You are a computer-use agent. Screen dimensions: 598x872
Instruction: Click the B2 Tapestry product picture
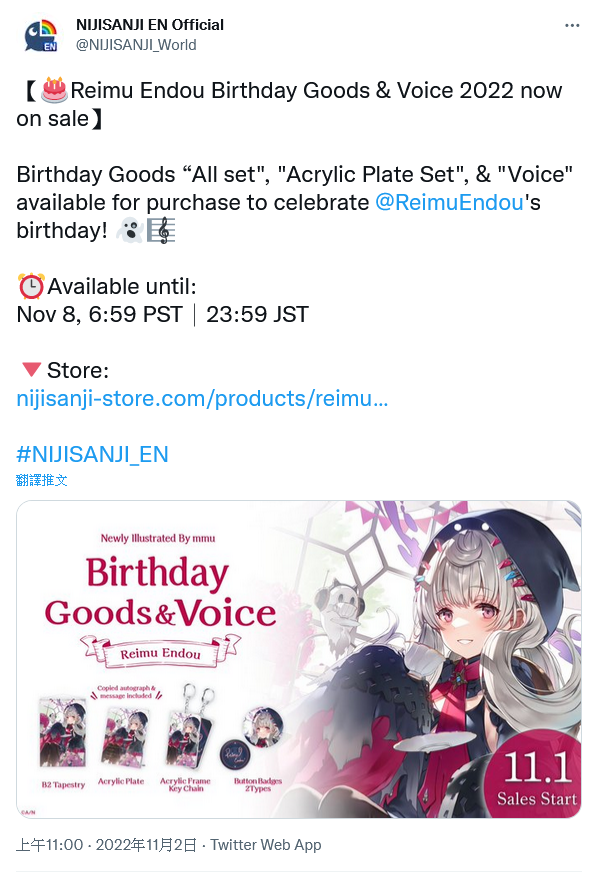[x=63, y=732]
